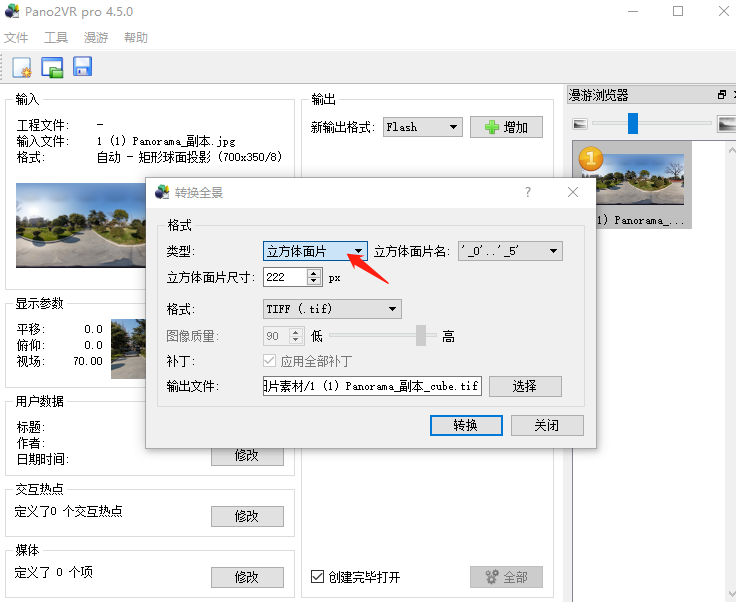
Task: Click the Save project floppy icon
Action: pos(82,68)
